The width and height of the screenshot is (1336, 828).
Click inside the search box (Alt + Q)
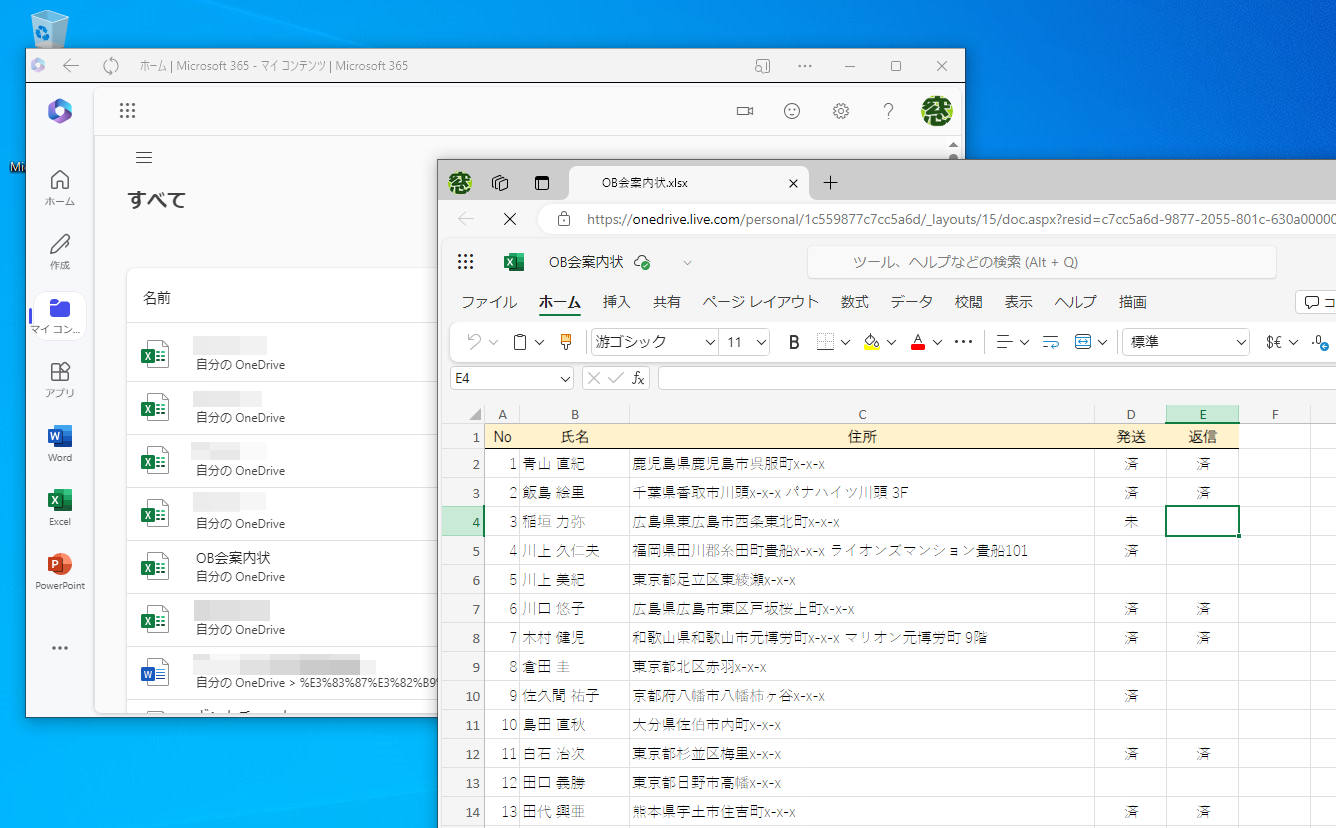[1040, 261]
